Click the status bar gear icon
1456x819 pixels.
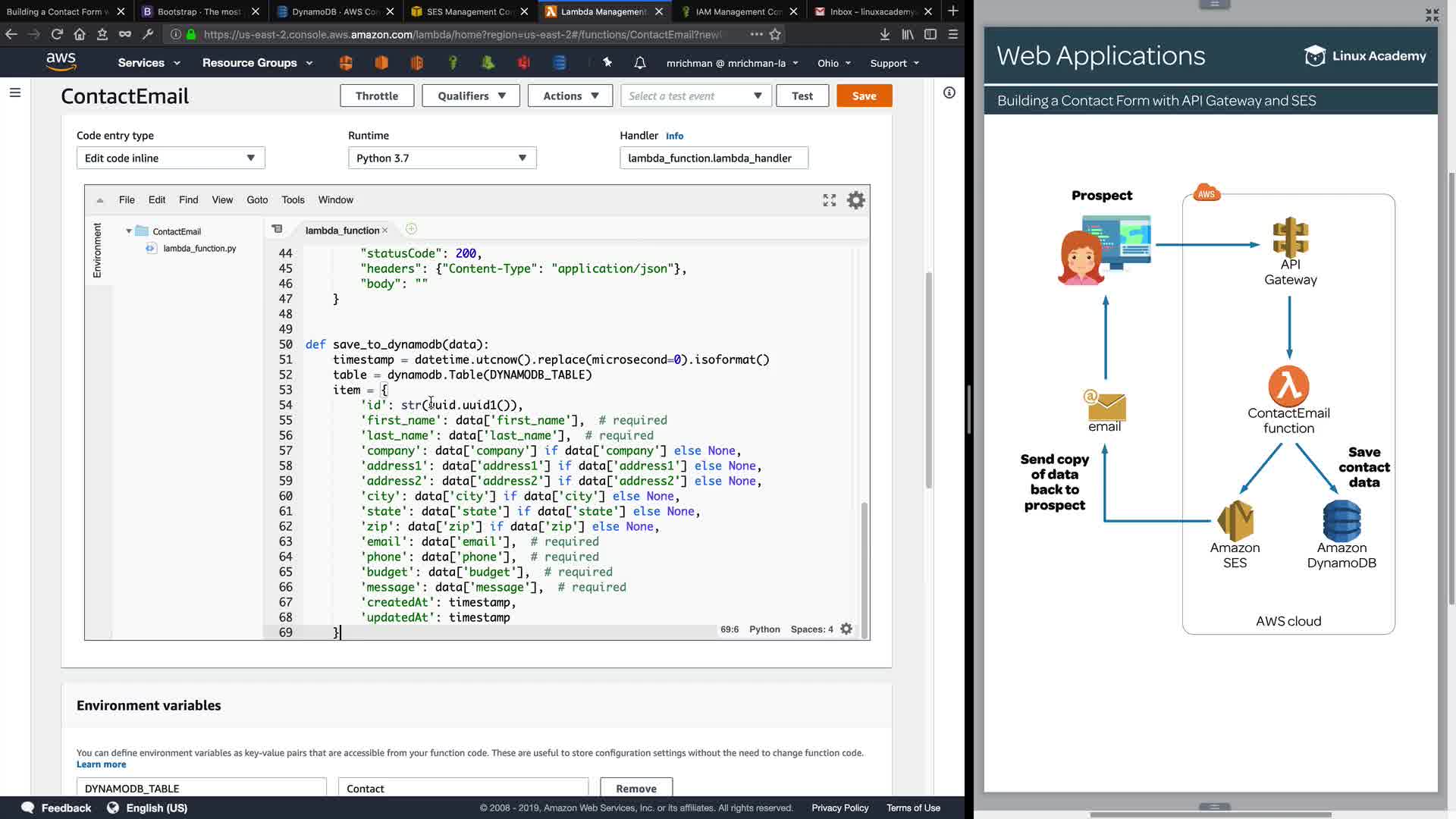(846, 629)
